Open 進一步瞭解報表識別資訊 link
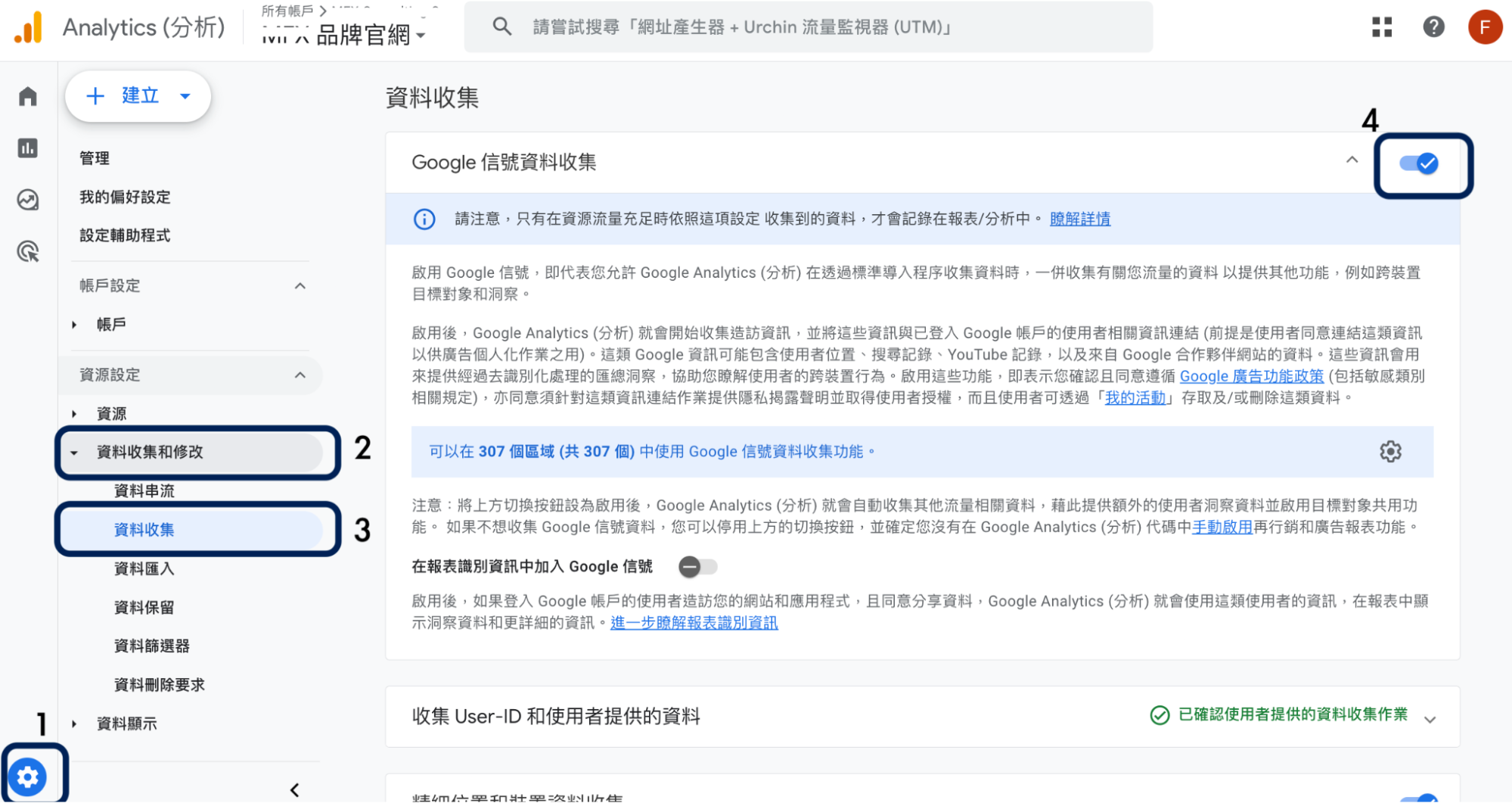Image resolution: width=1512 pixels, height=803 pixels. (694, 622)
